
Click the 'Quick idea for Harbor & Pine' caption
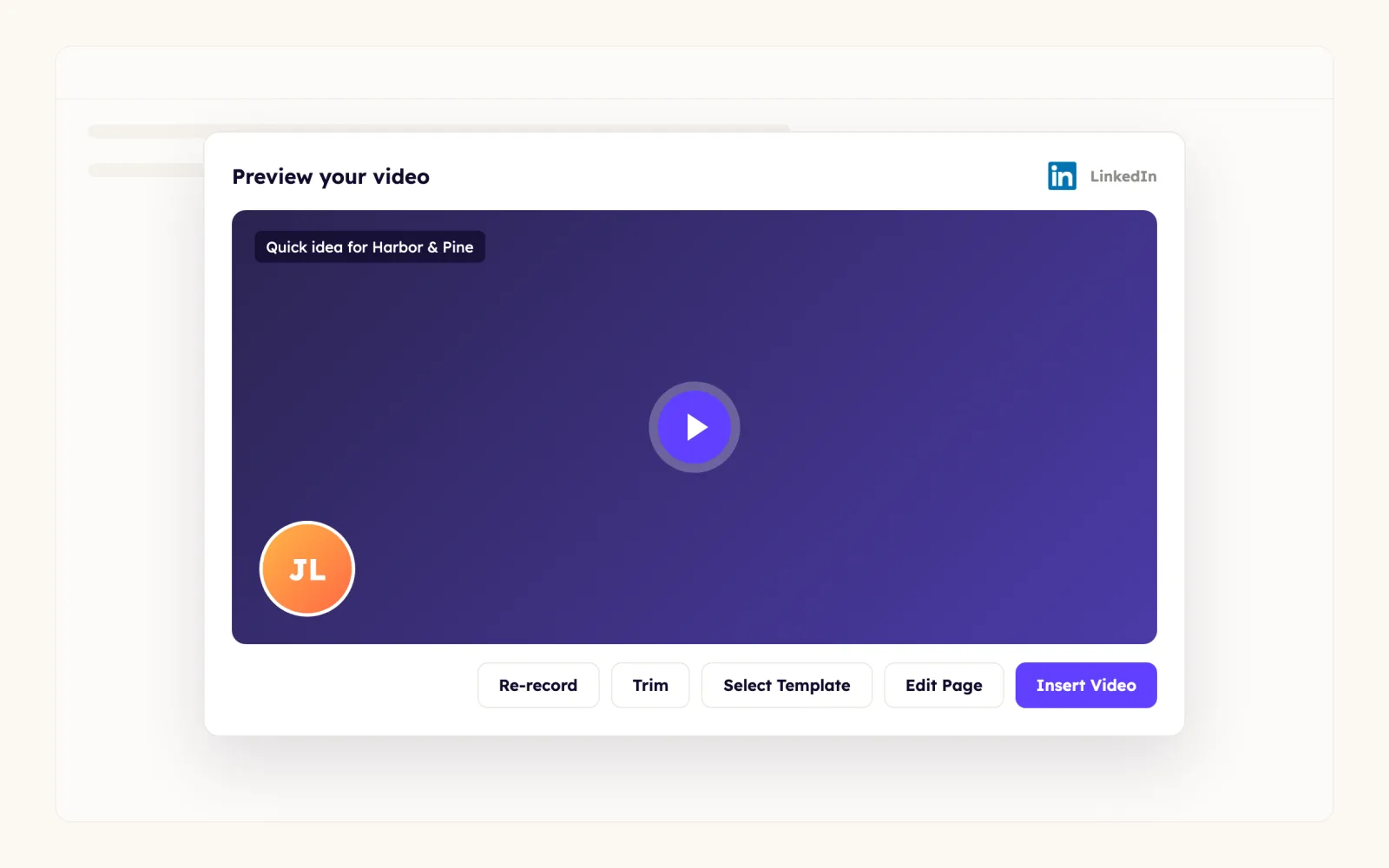(370, 247)
